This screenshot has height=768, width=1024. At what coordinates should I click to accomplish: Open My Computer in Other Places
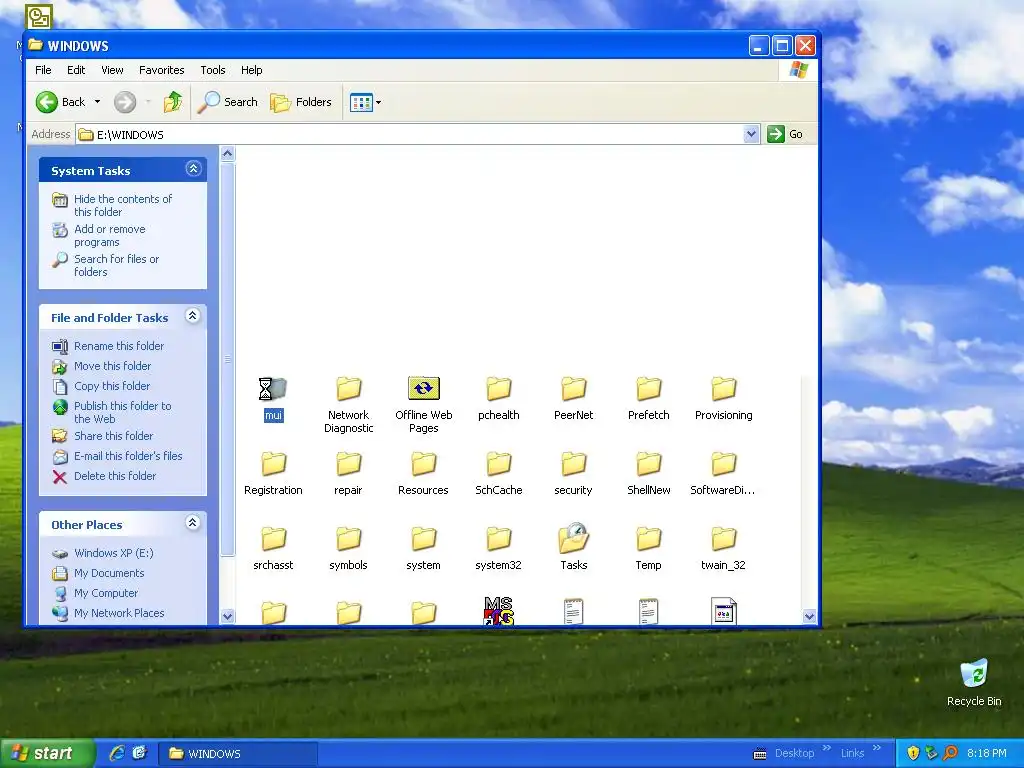pyautogui.click(x=106, y=593)
